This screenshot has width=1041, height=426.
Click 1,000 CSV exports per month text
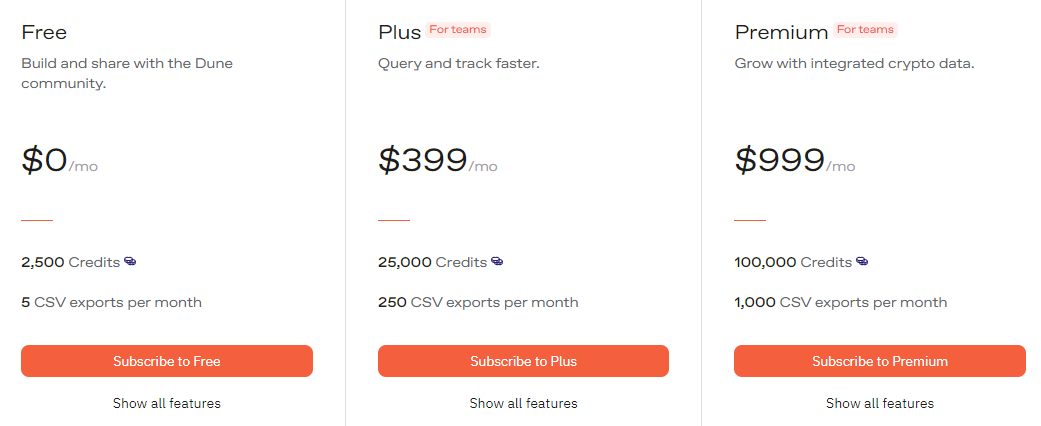click(841, 303)
